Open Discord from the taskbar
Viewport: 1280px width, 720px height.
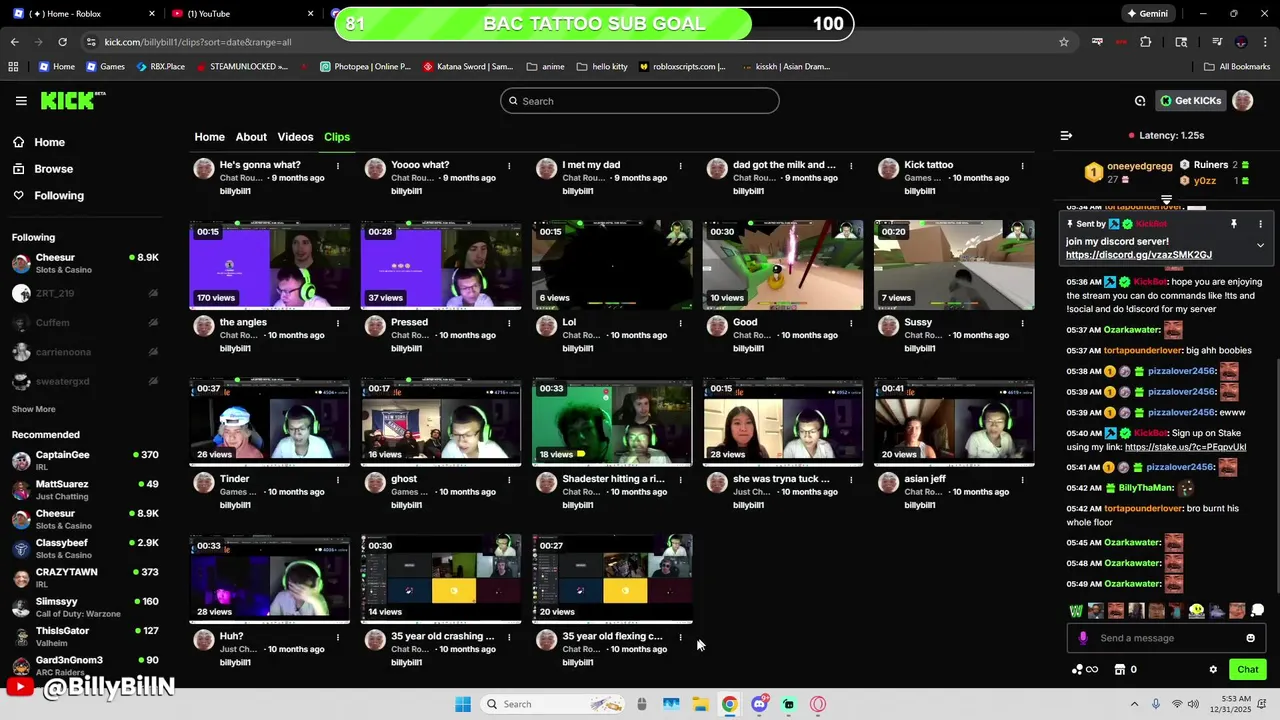pos(759,704)
